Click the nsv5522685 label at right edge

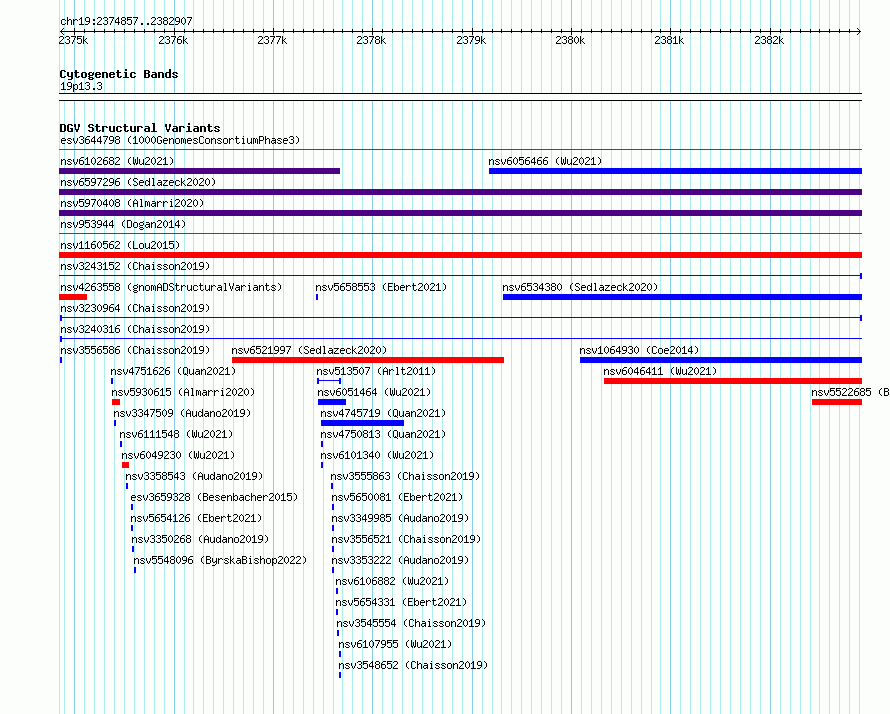(850, 392)
